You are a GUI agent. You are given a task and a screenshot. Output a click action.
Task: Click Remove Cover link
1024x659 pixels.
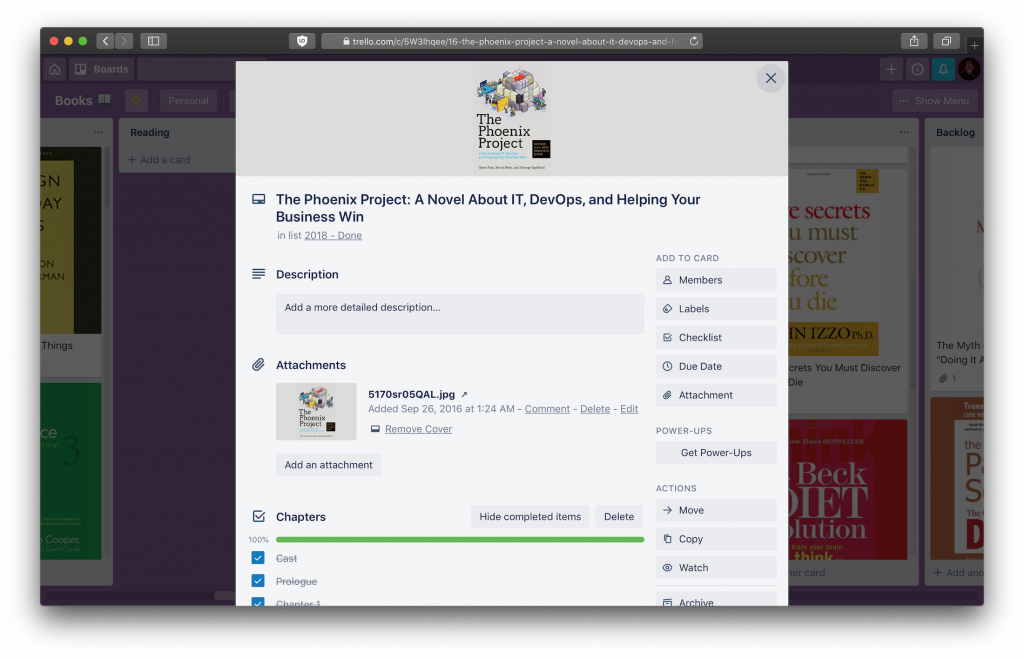(418, 429)
